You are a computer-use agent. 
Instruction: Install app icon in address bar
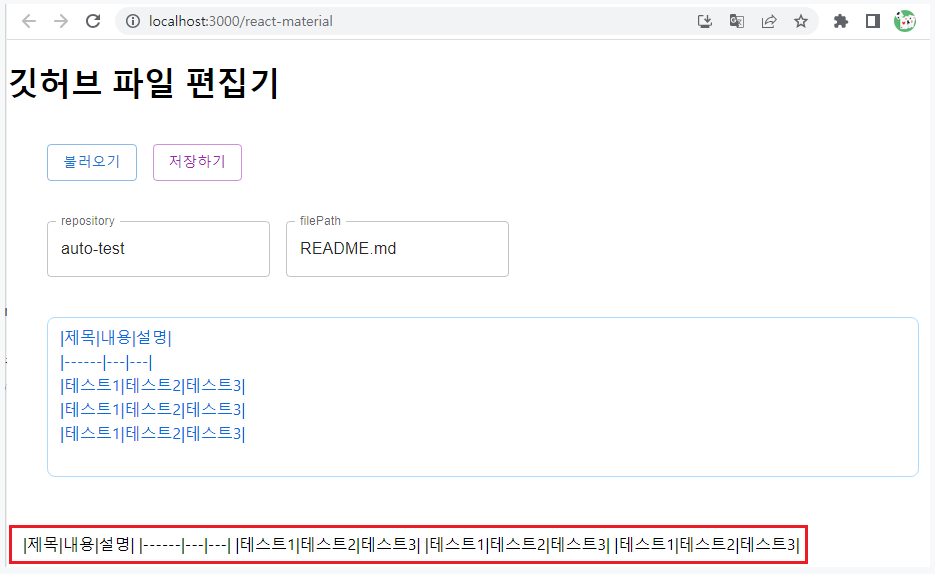click(x=705, y=21)
